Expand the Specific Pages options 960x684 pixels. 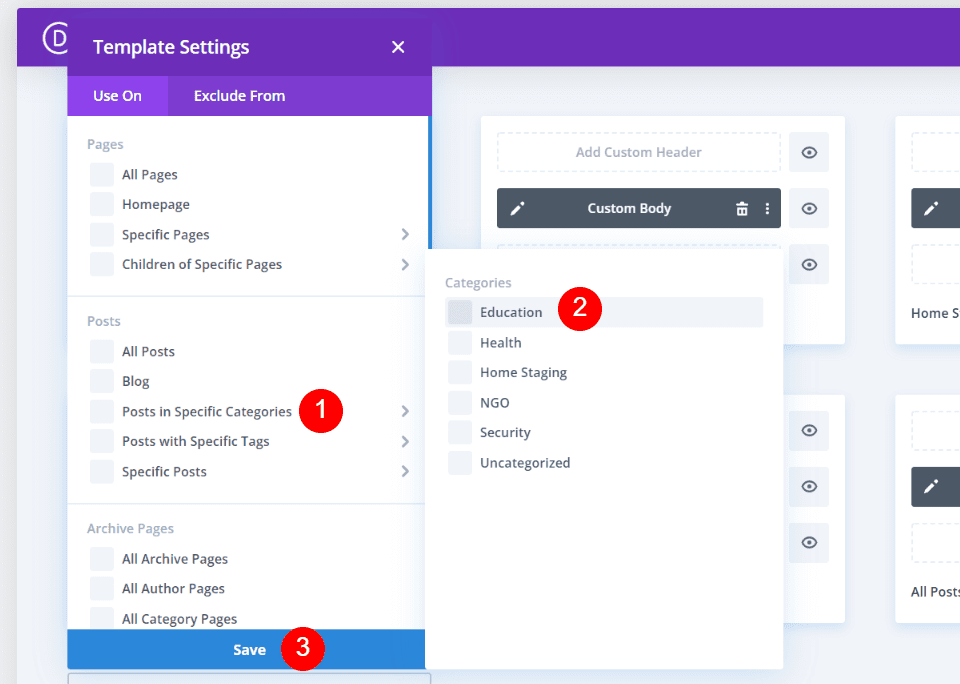pos(406,234)
